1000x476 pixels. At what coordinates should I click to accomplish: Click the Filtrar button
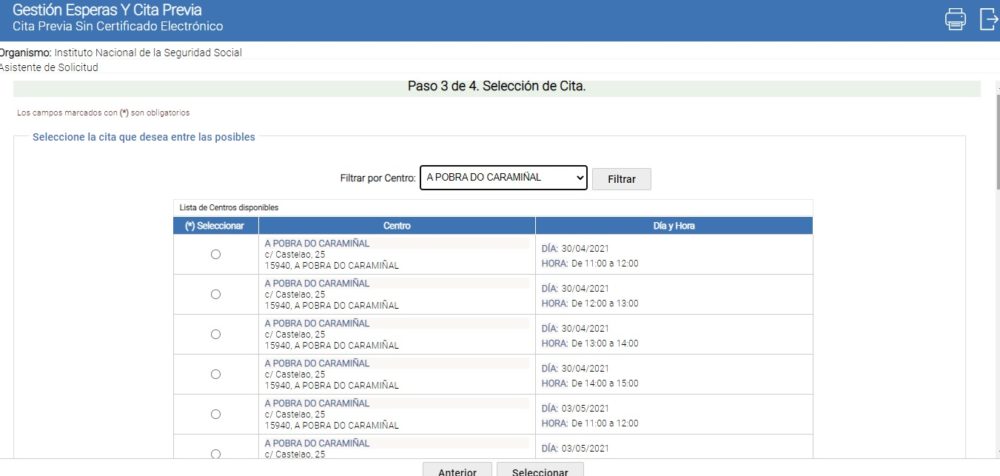tap(621, 179)
